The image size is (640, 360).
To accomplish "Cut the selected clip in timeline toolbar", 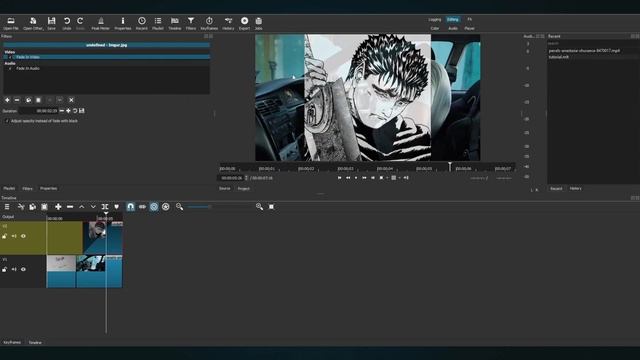I will click(21, 207).
